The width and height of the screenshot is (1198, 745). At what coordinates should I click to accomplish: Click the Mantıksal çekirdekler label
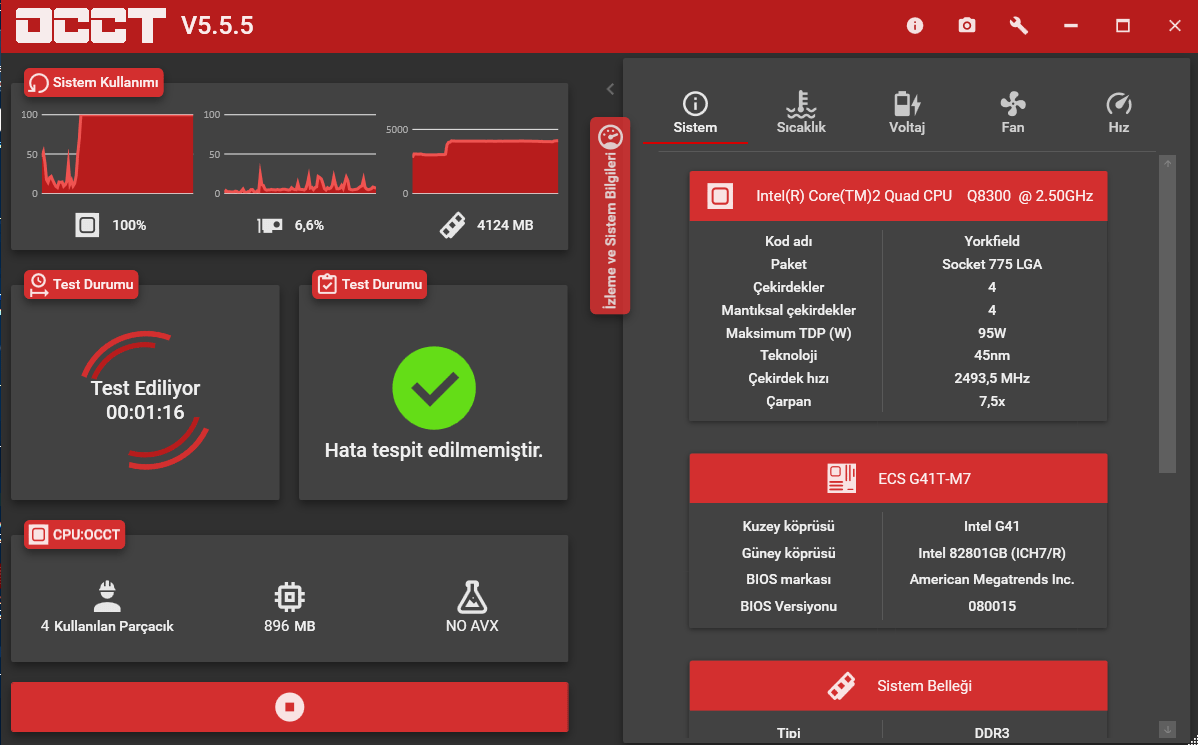point(788,310)
